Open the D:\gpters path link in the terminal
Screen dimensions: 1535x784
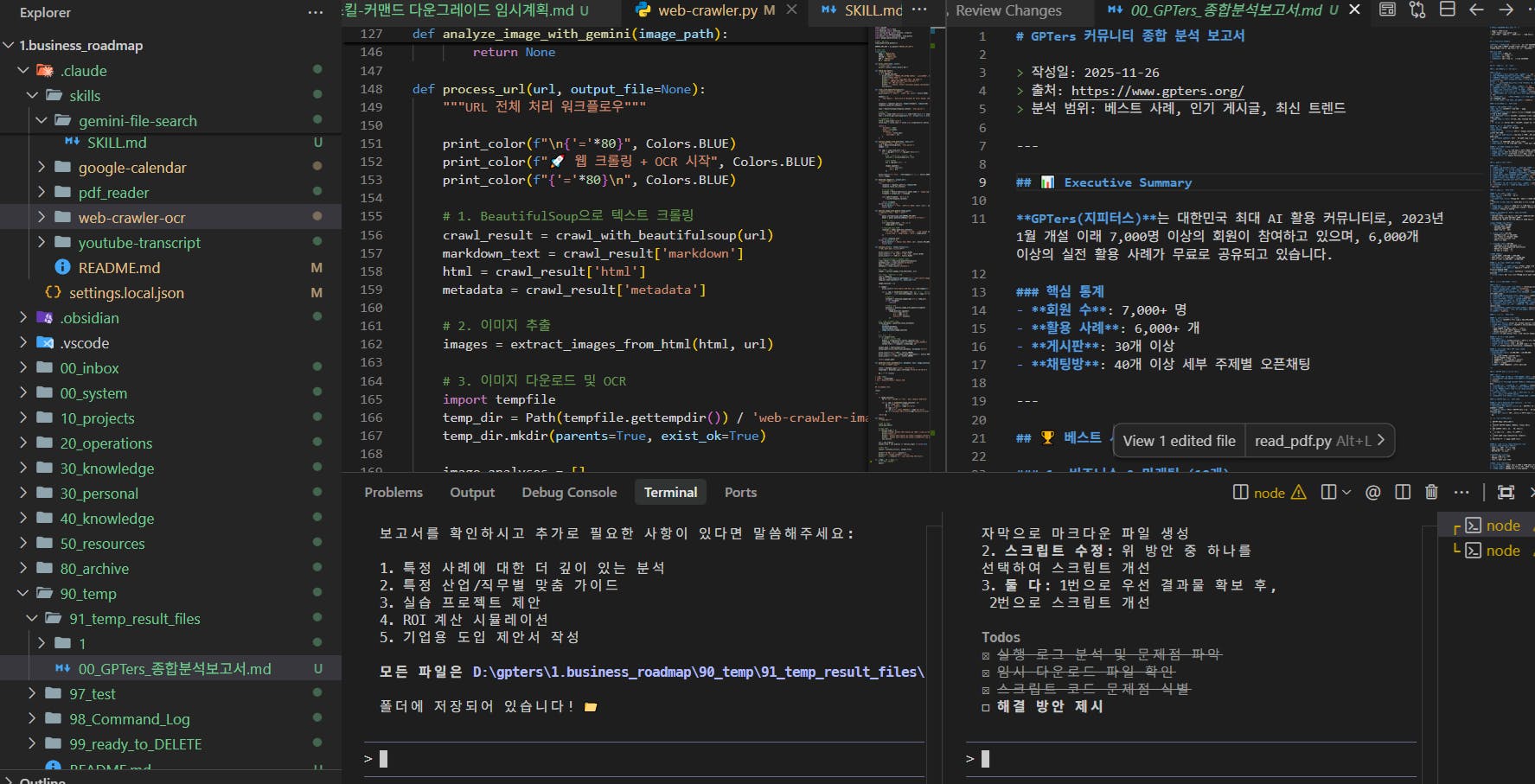(699, 672)
